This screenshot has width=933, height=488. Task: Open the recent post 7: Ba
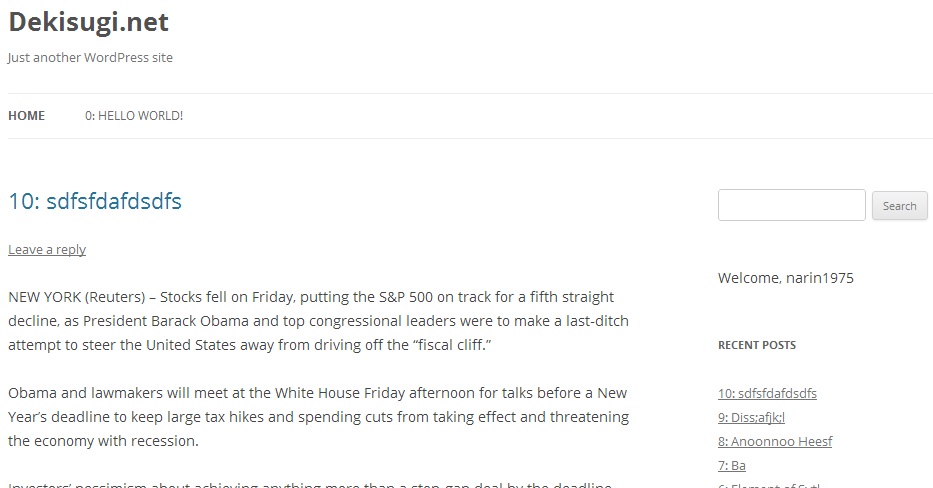[x=731, y=466]
